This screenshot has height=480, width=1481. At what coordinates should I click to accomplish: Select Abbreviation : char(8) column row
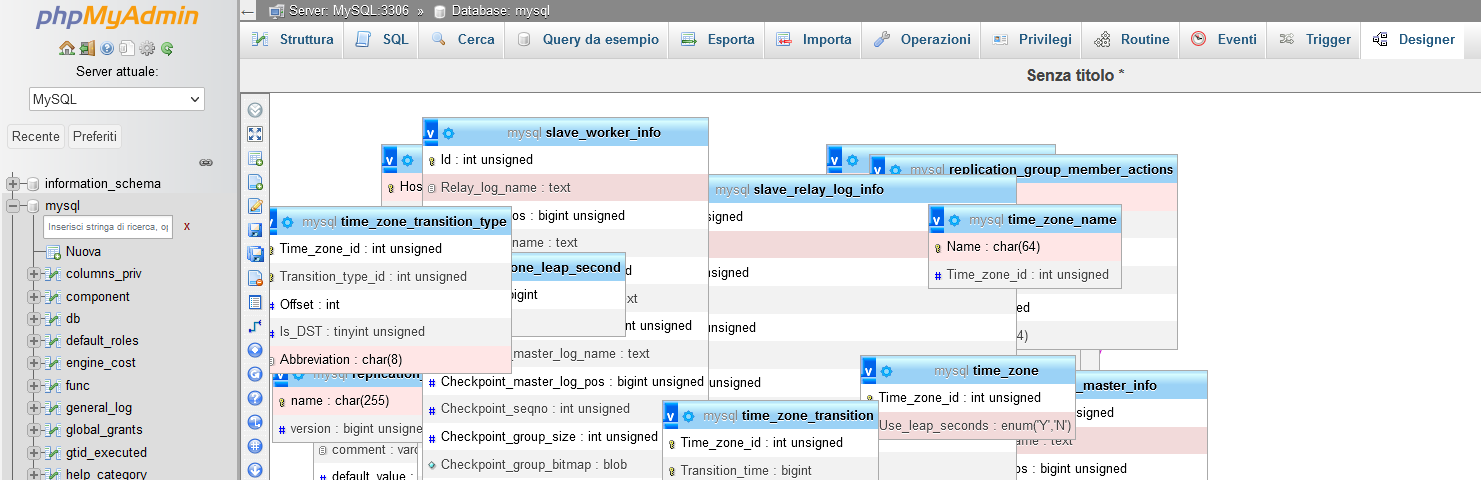pos(391,359)
